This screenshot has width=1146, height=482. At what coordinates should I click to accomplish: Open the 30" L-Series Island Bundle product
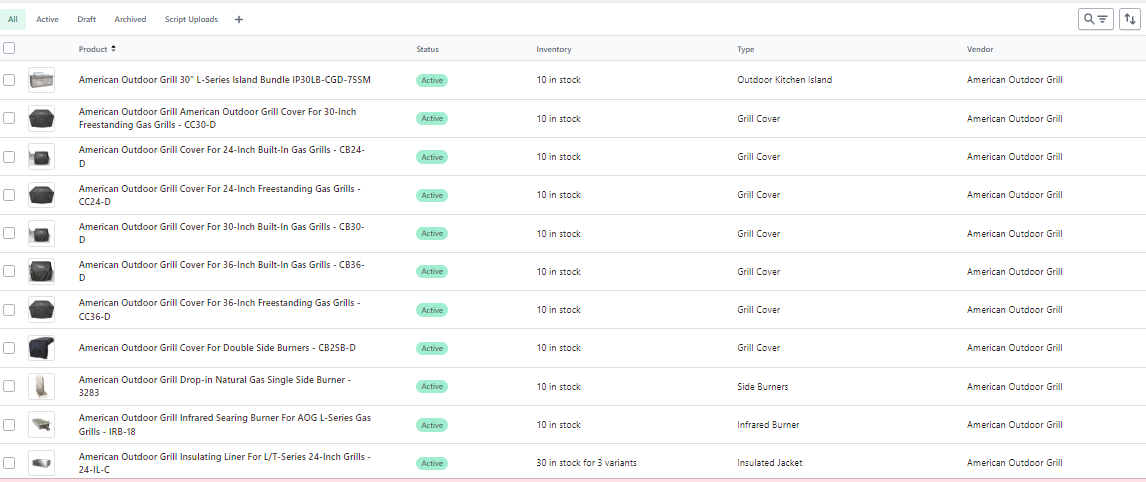click(224, 80)
